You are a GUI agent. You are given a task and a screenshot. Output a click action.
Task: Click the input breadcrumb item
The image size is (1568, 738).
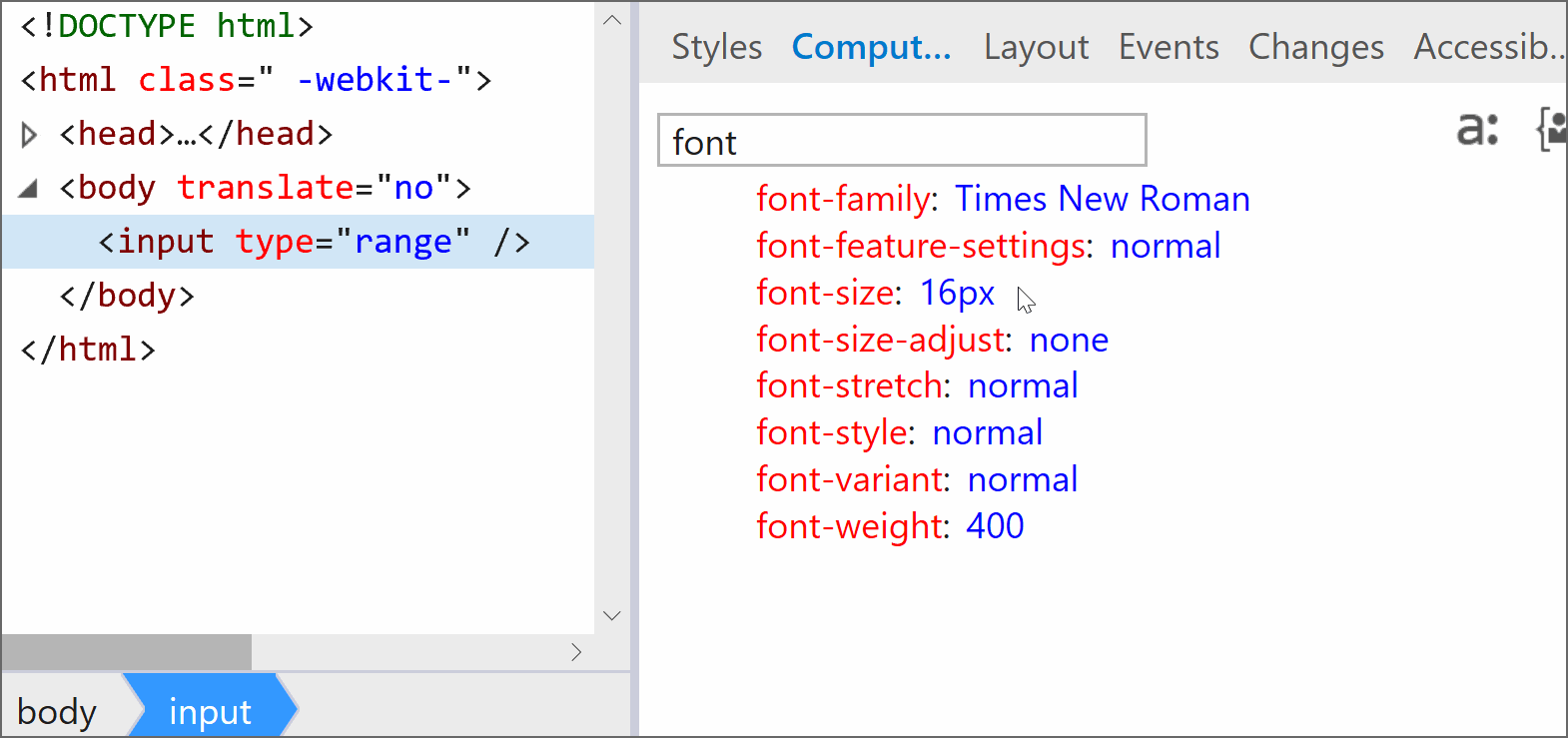210,711
